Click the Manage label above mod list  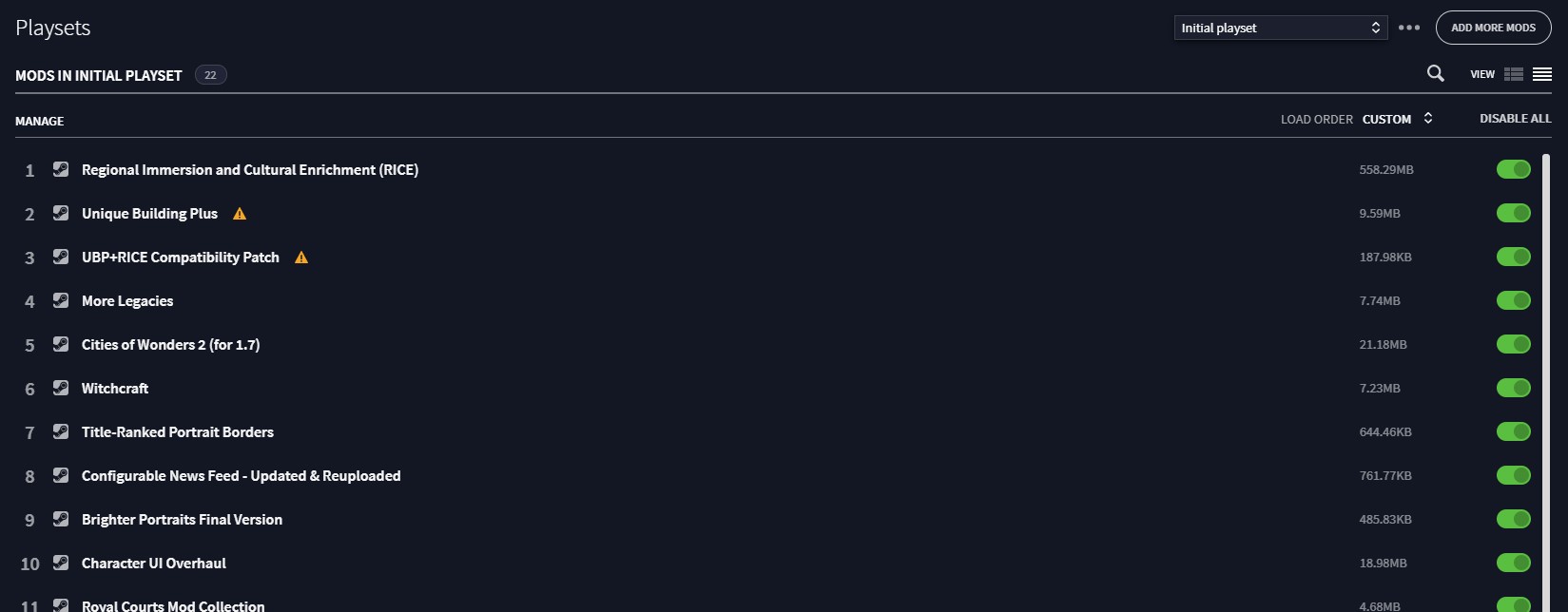pos(40,122)
